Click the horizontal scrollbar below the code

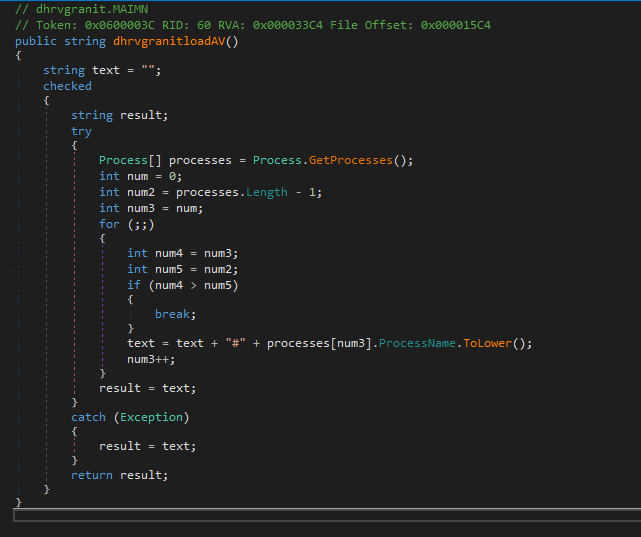(327, 515)
